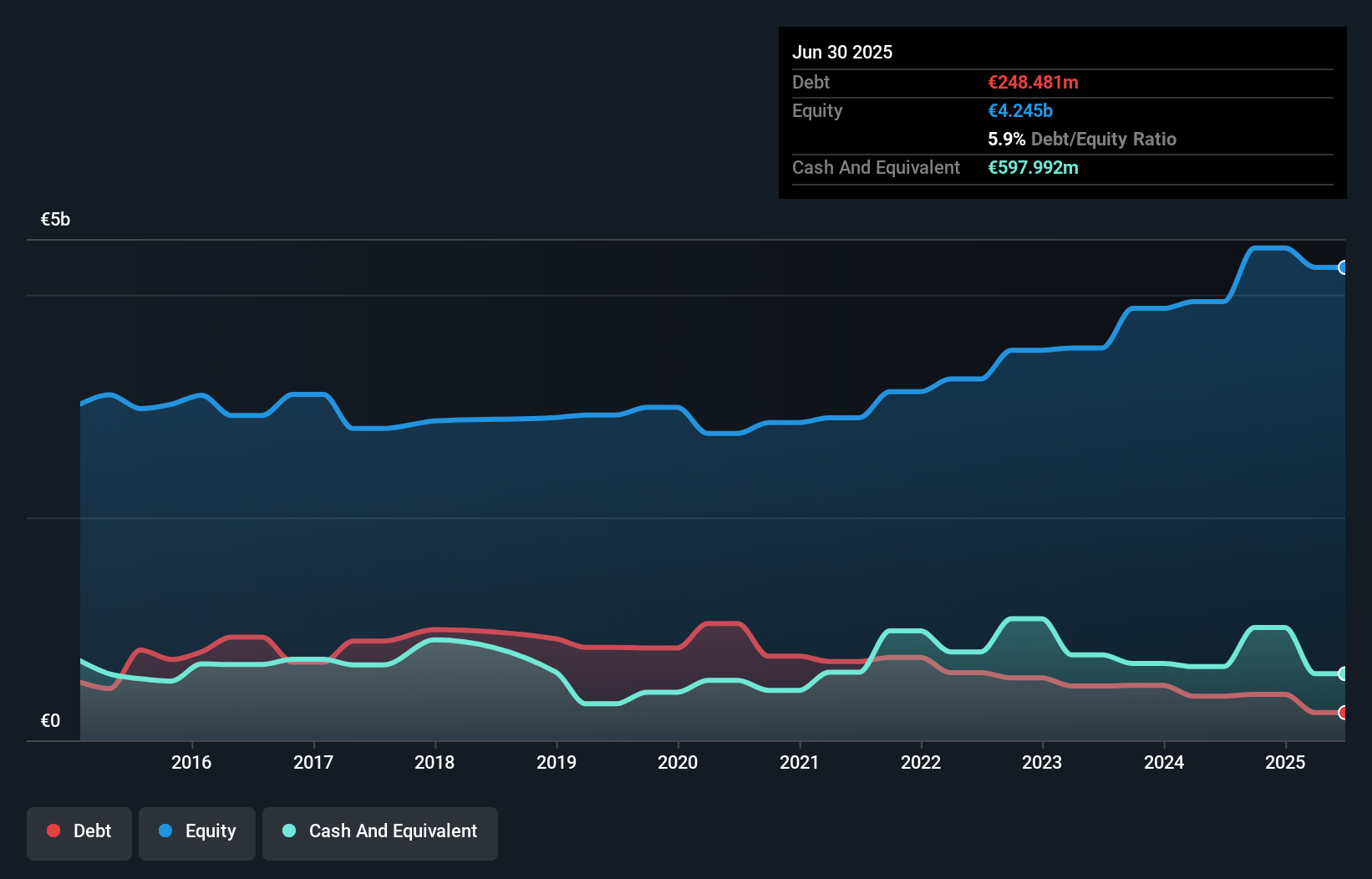Toggle the Cash And Equivalent series visibility

coord(379,832)
